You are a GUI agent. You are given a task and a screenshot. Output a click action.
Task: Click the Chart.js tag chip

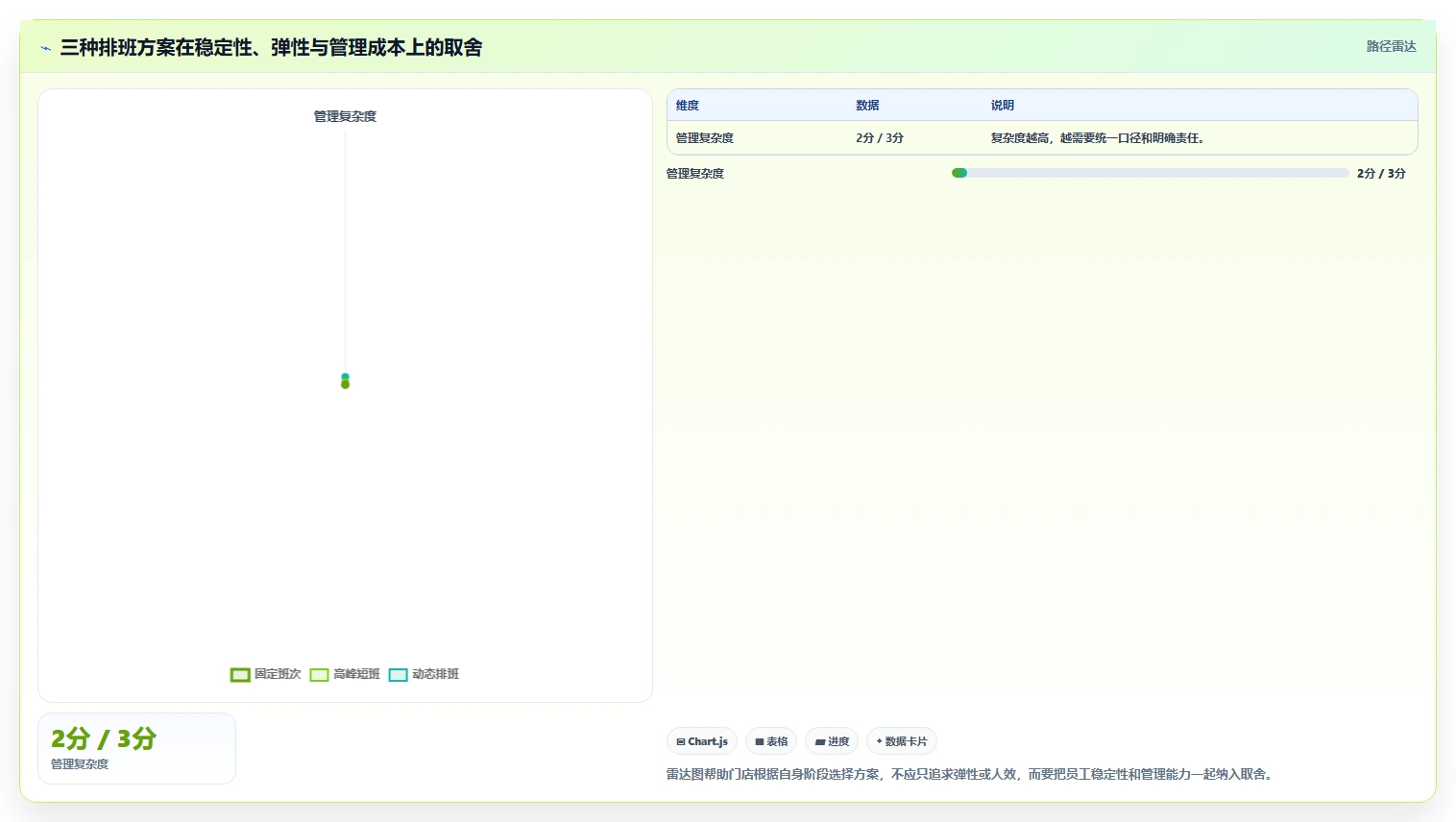tap(702, 741)
